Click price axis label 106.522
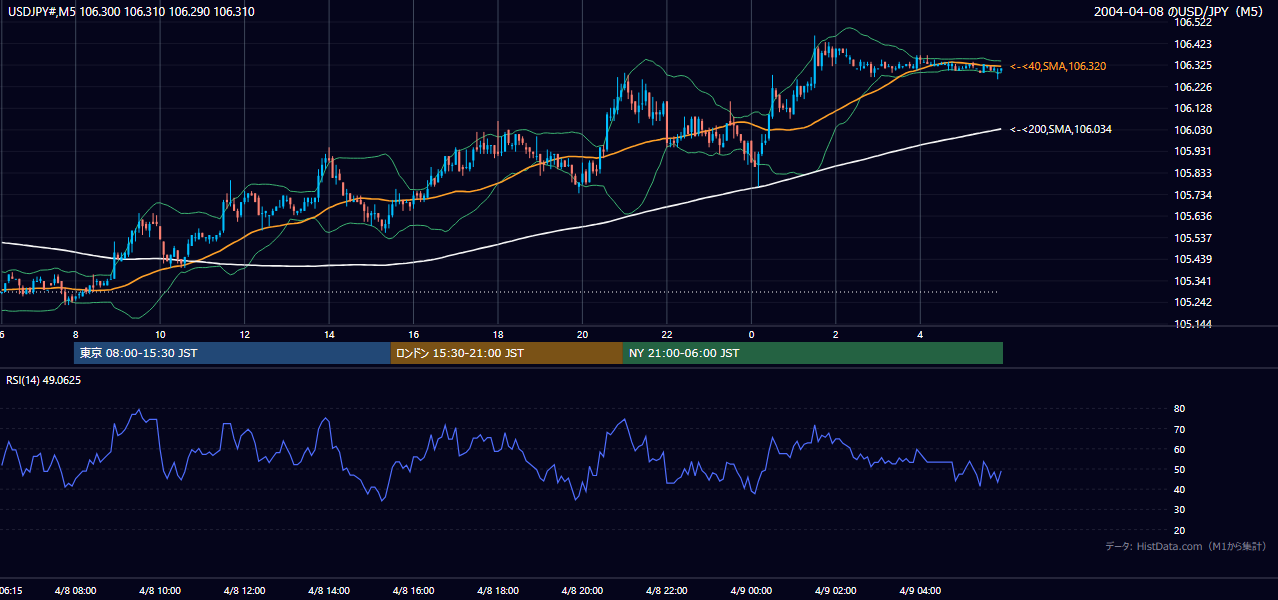 click(1193, 22)
